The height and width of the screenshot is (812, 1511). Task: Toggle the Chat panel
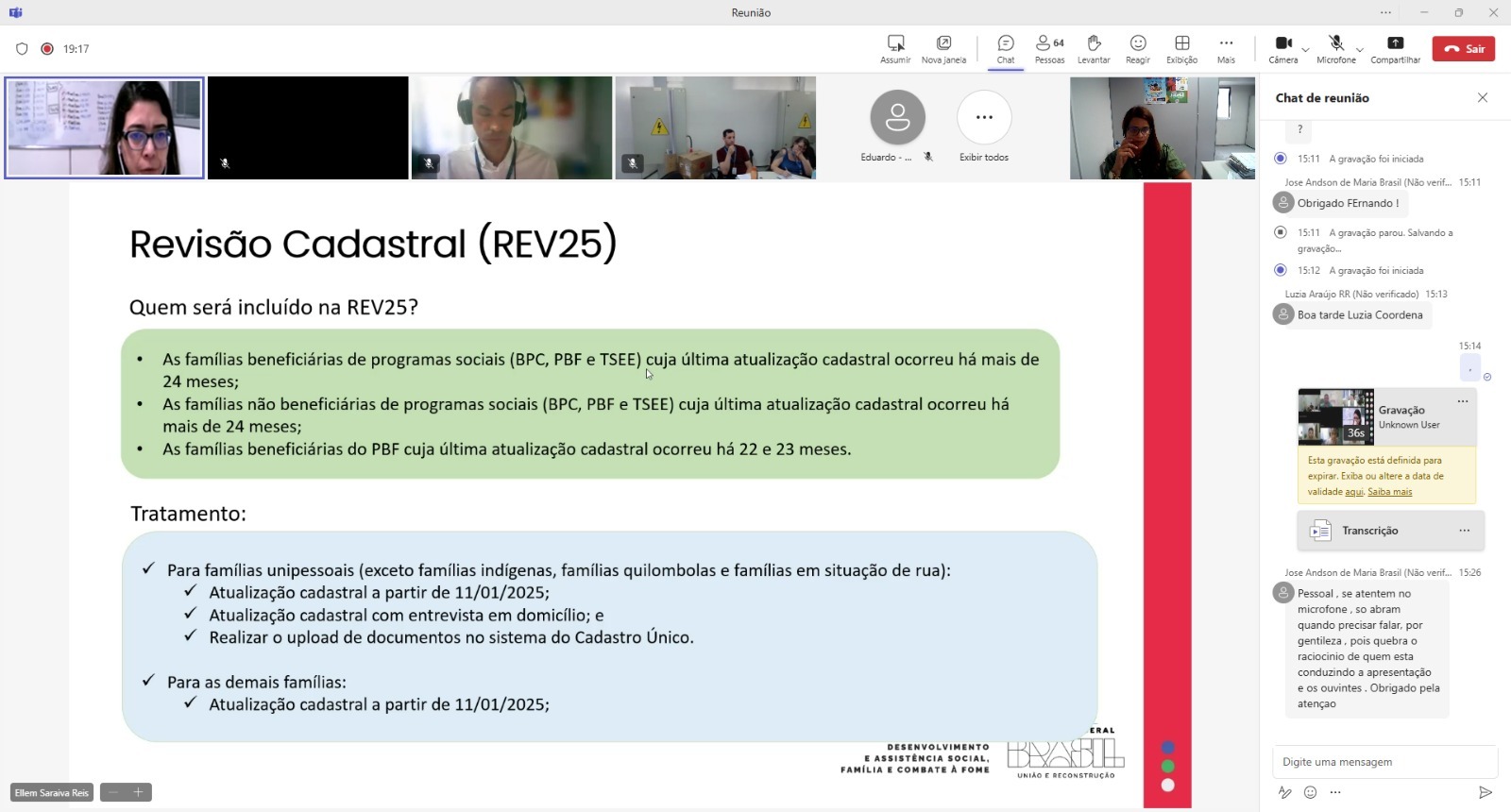(1006, 48)
